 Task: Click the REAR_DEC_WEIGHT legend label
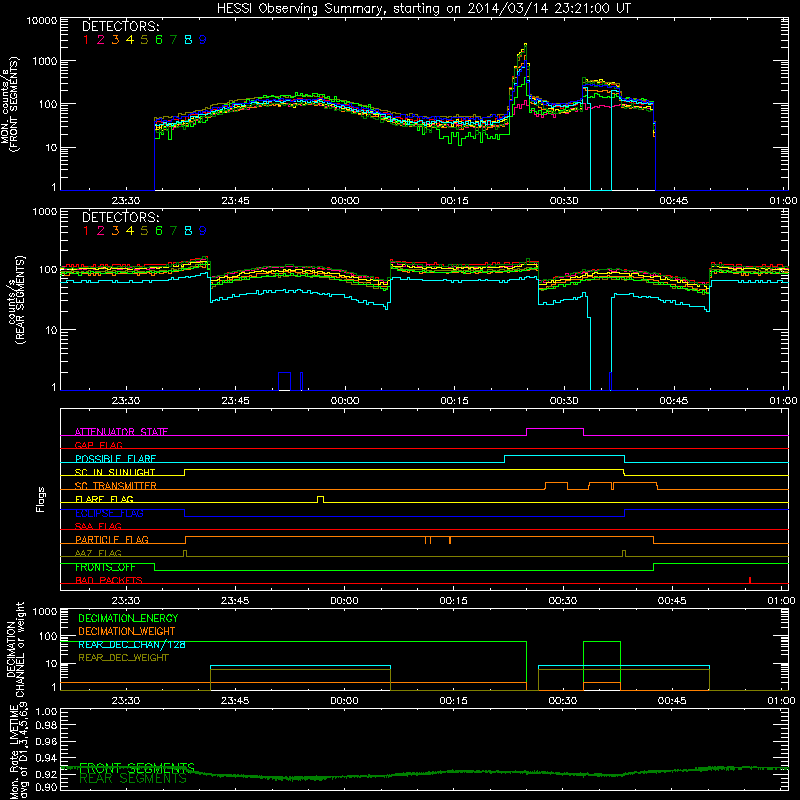(123, 658)
